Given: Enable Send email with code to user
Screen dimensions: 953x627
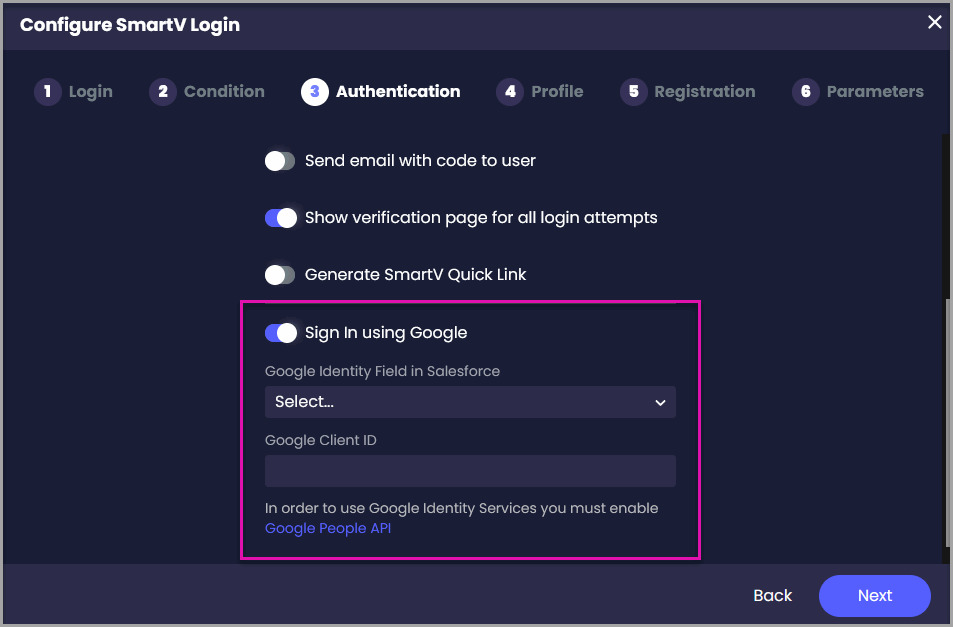Looking at the screenshot, I should click(x=280, y=161).
